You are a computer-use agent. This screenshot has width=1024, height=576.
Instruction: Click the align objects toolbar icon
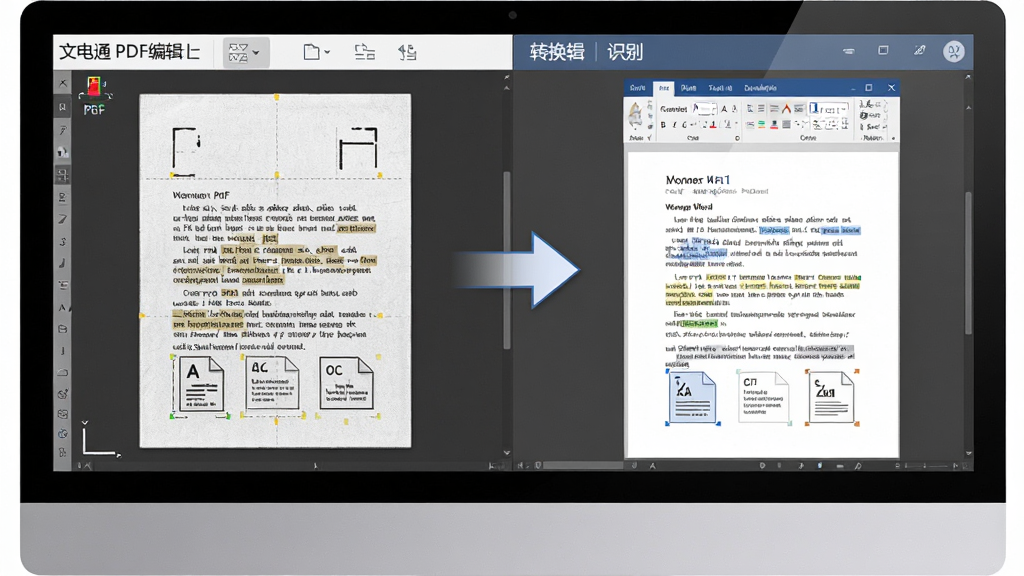[364, 52]
